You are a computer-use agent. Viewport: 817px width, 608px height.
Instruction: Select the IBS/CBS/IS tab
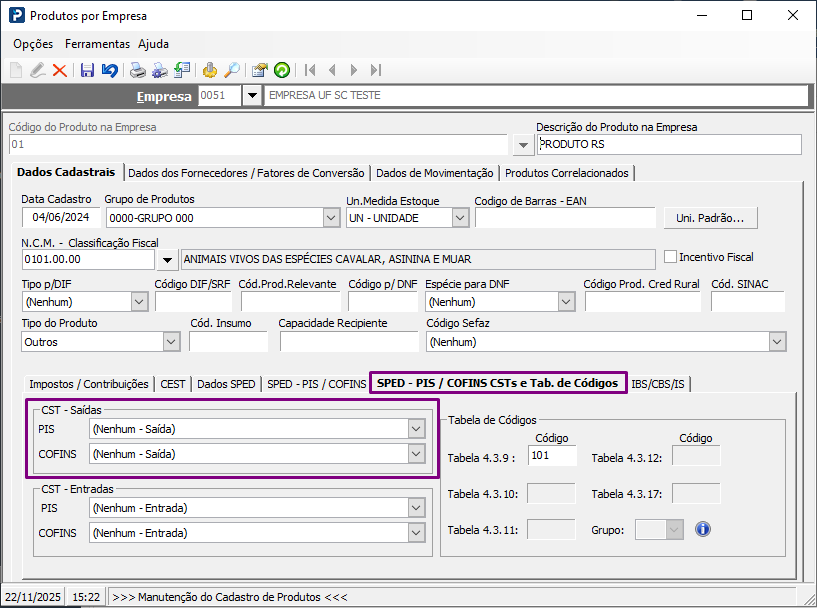[659, 383]
